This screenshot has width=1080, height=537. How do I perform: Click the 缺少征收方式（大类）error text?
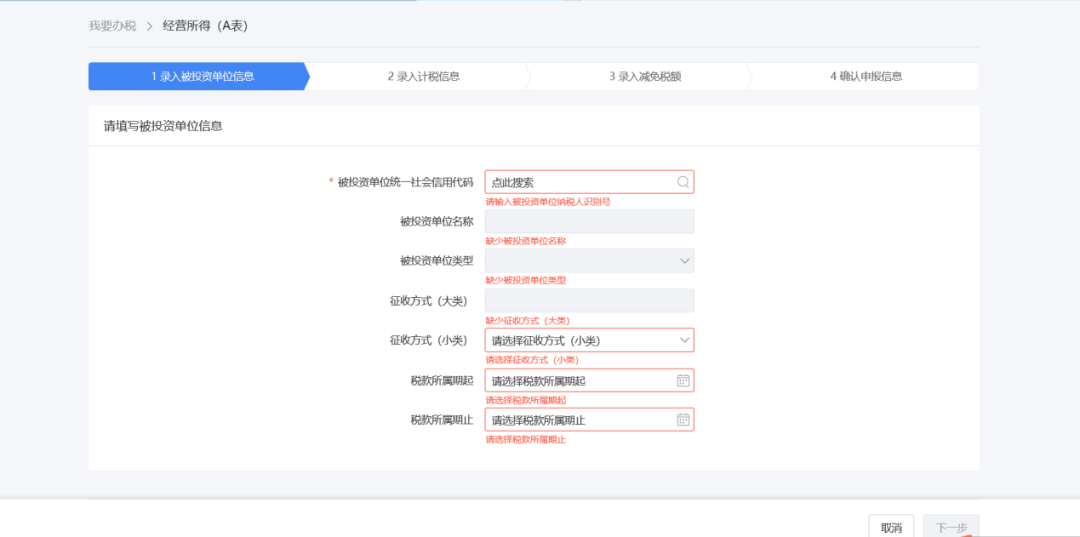click(528, 321)
